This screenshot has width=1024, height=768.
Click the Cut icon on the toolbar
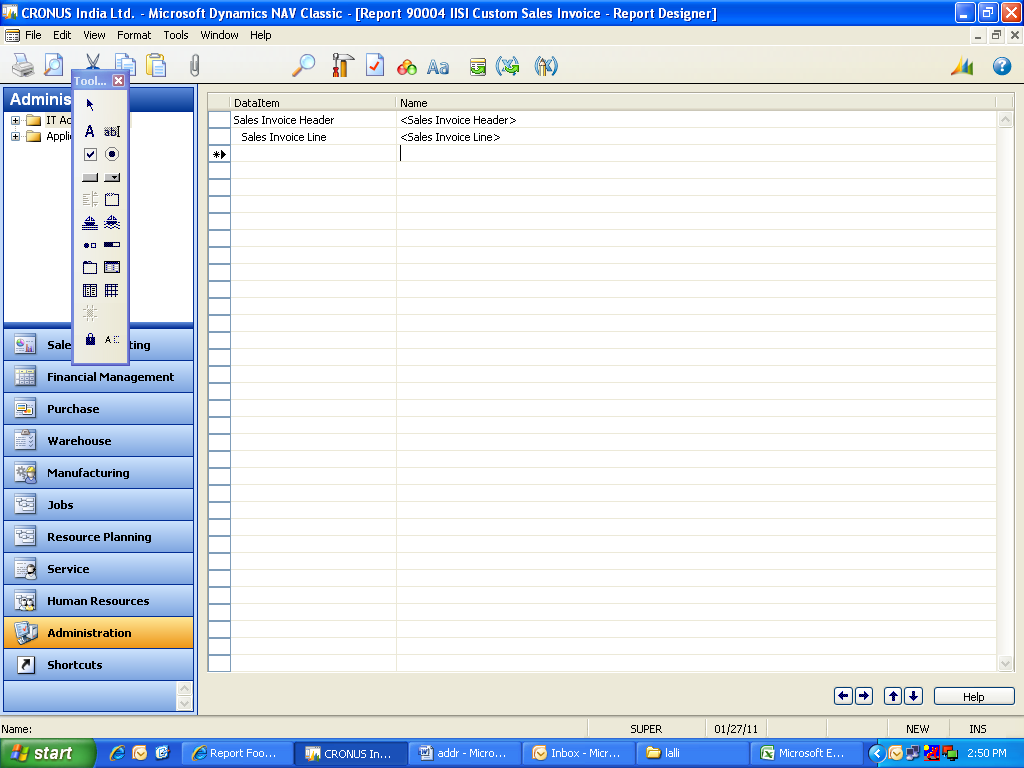[x=90, y=64]
